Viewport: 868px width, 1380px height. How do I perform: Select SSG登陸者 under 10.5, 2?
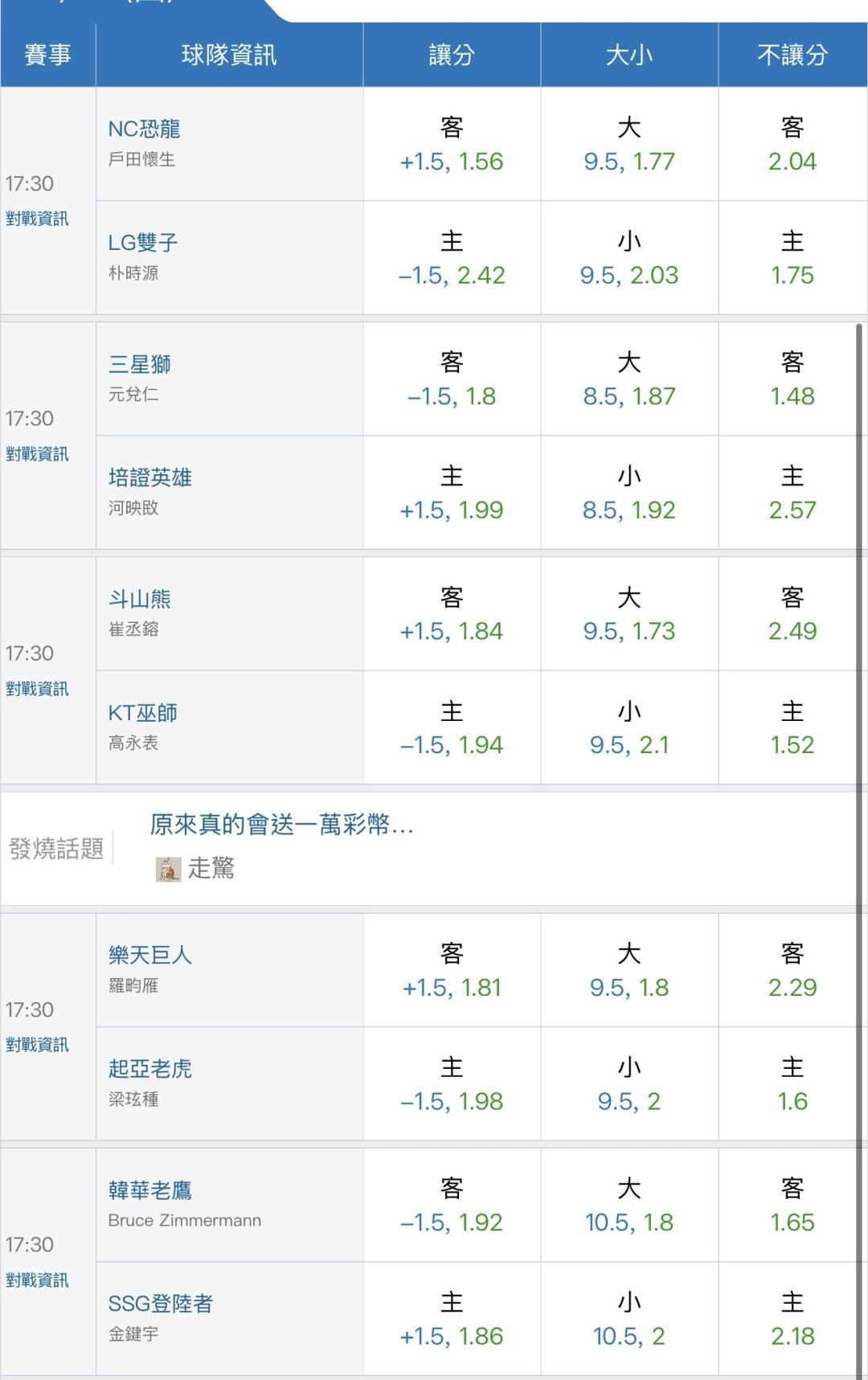coord(629,1319)
